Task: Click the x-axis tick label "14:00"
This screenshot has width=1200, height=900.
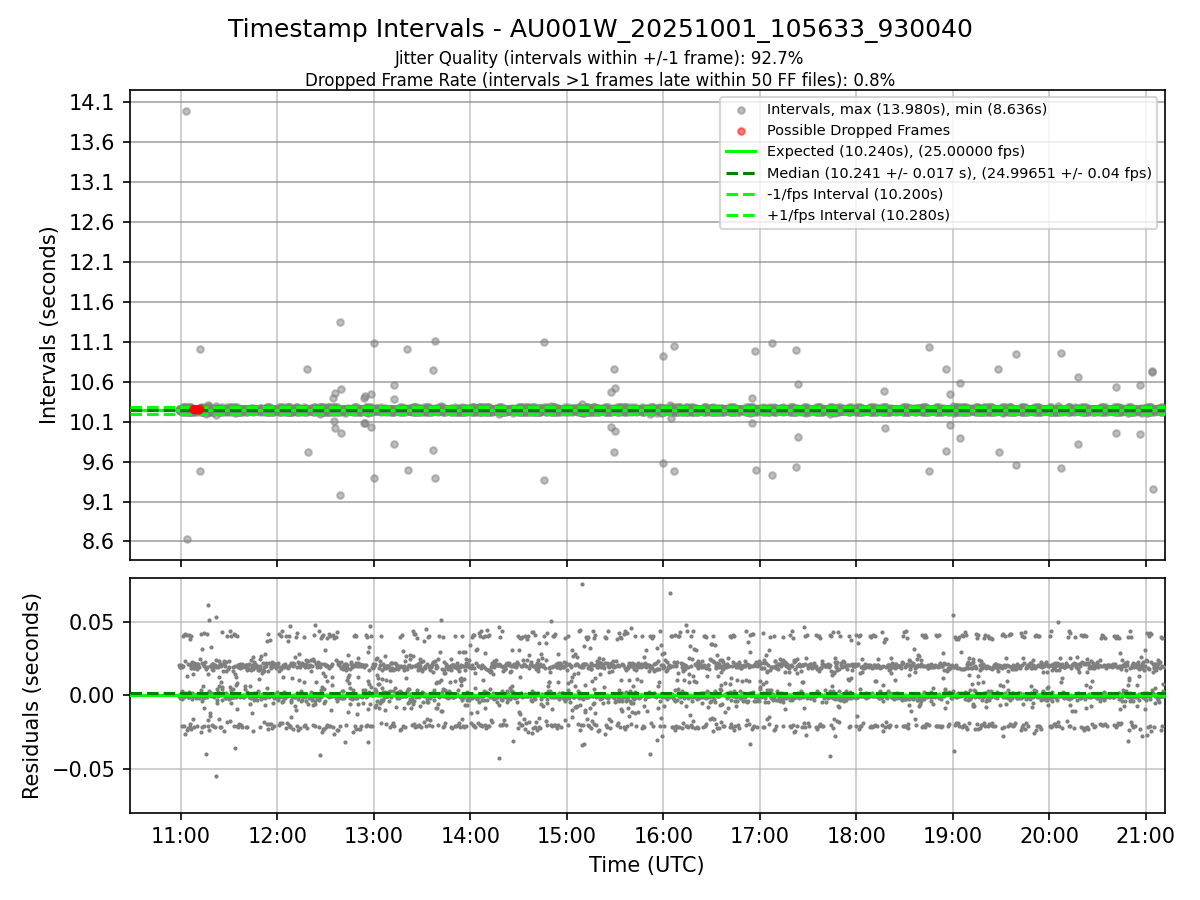Action: pos(470,834)
